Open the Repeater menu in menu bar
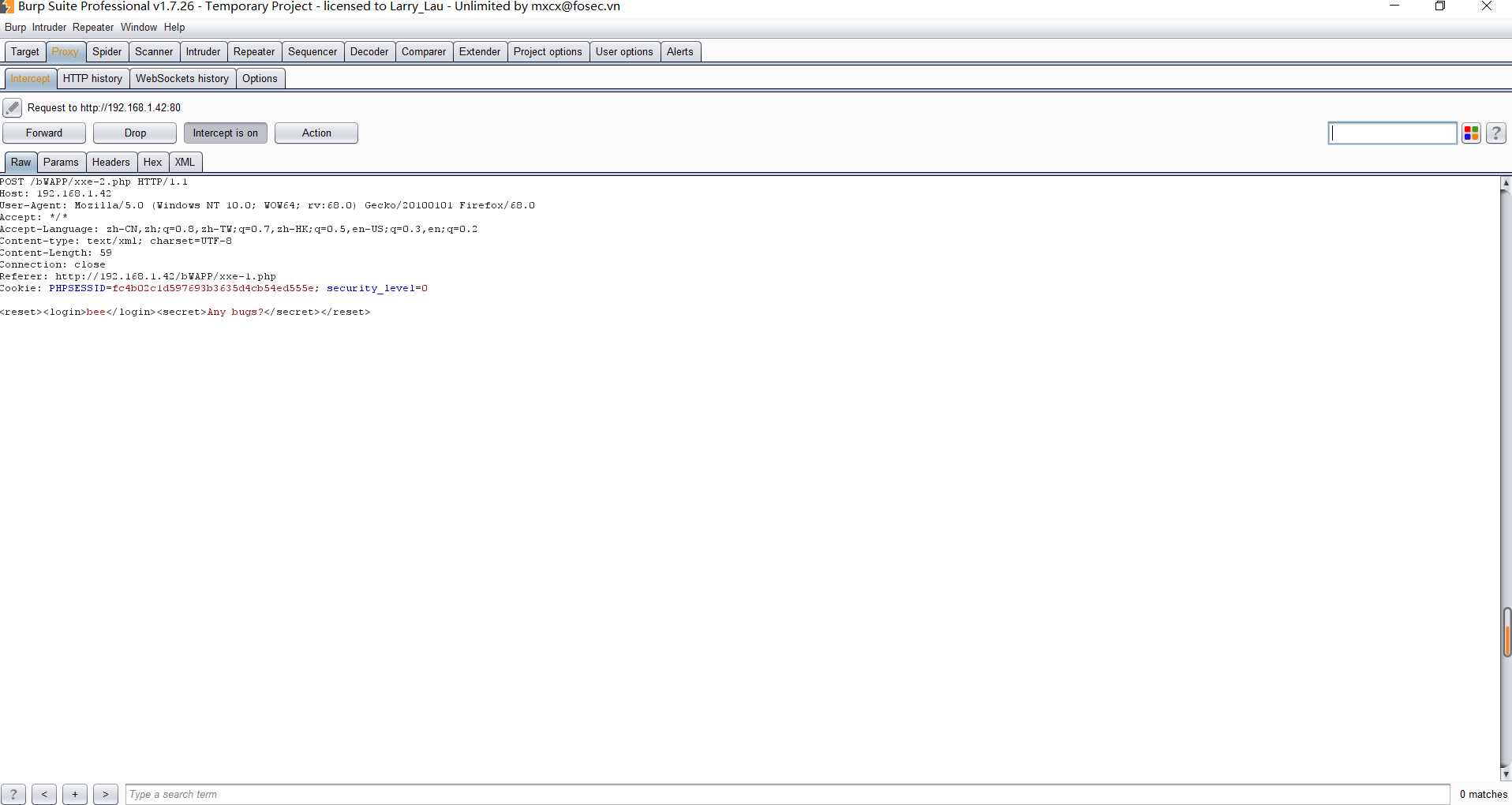This screenshot has width=1512, height=805. [93, 28]
